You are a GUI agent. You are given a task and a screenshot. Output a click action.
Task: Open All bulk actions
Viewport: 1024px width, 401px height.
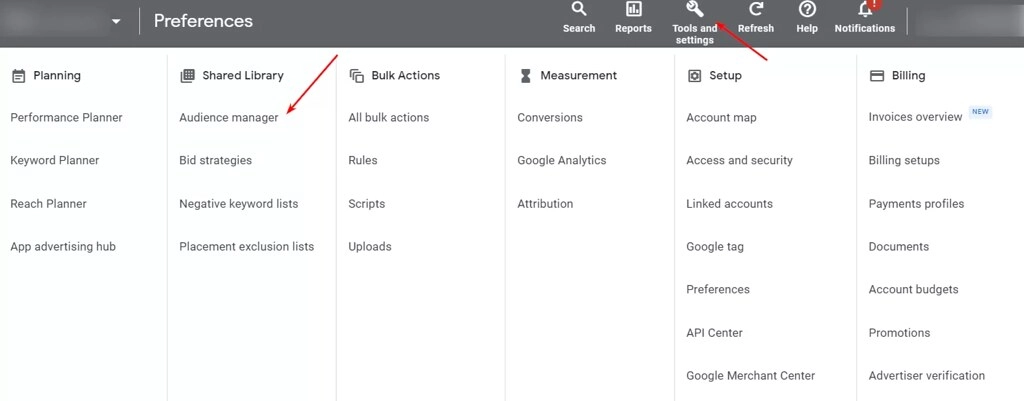coord(389,118)
